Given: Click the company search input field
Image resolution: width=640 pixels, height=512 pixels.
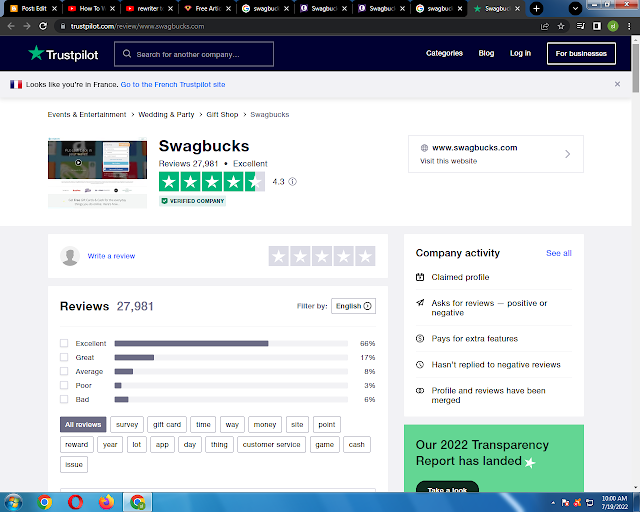Looking at the screenshot, I should (x=194, y=54).
